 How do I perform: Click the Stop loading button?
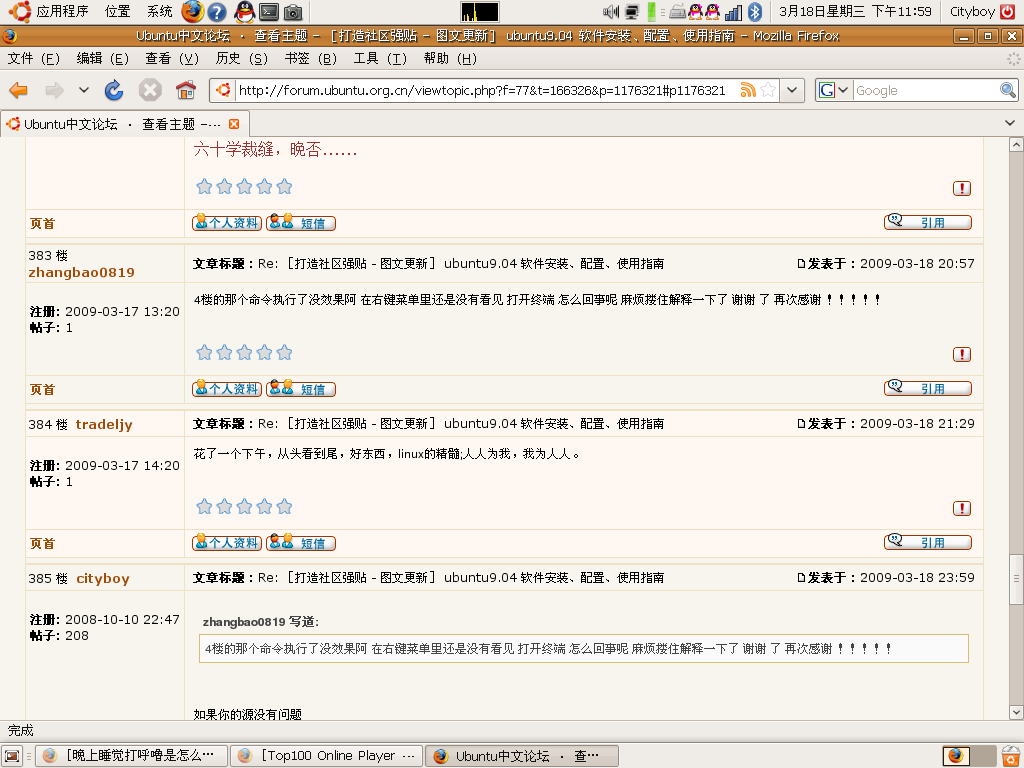tap(150, 90)
